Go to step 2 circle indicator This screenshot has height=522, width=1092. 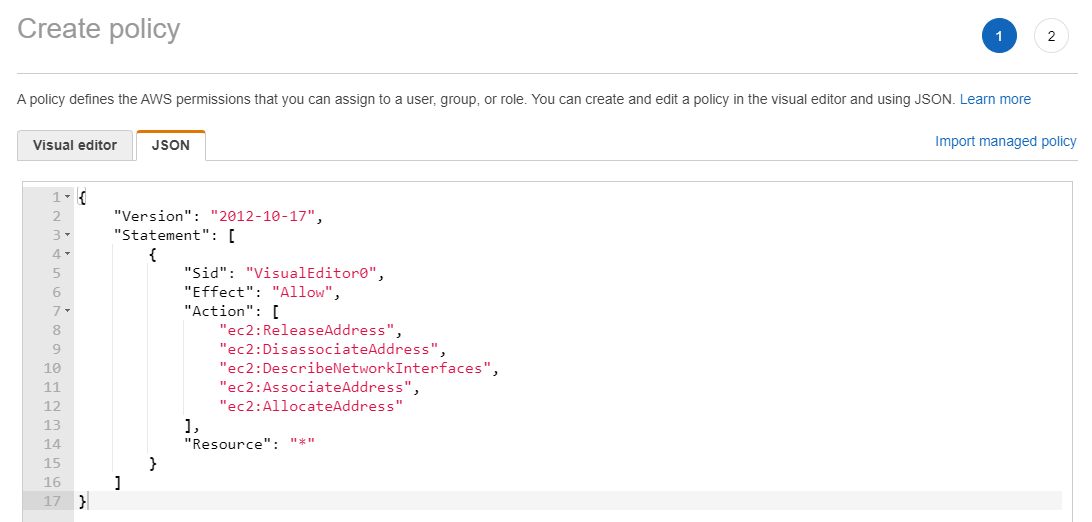pos(1051,36)
